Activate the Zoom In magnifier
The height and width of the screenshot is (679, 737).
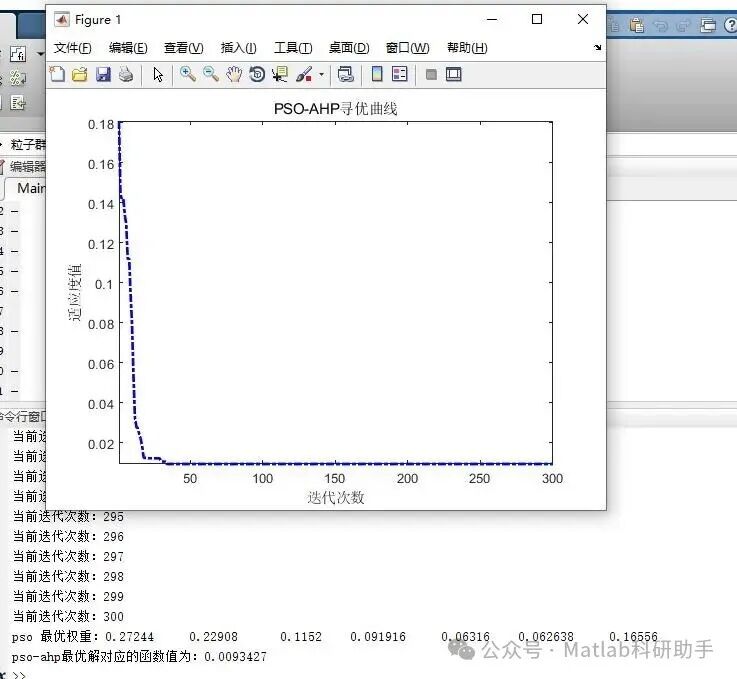[x=188, y=74]
